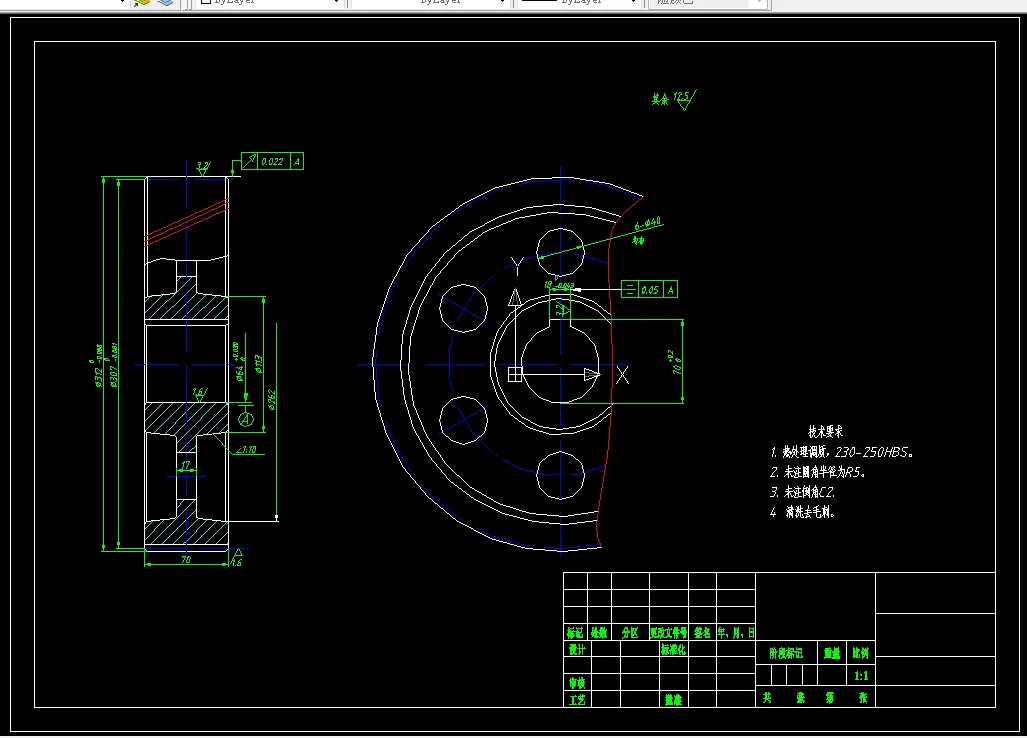Select the 70 keyway height dimension on the right
The width and height of the screenshot is (1027, 738).
pos(675,363)
